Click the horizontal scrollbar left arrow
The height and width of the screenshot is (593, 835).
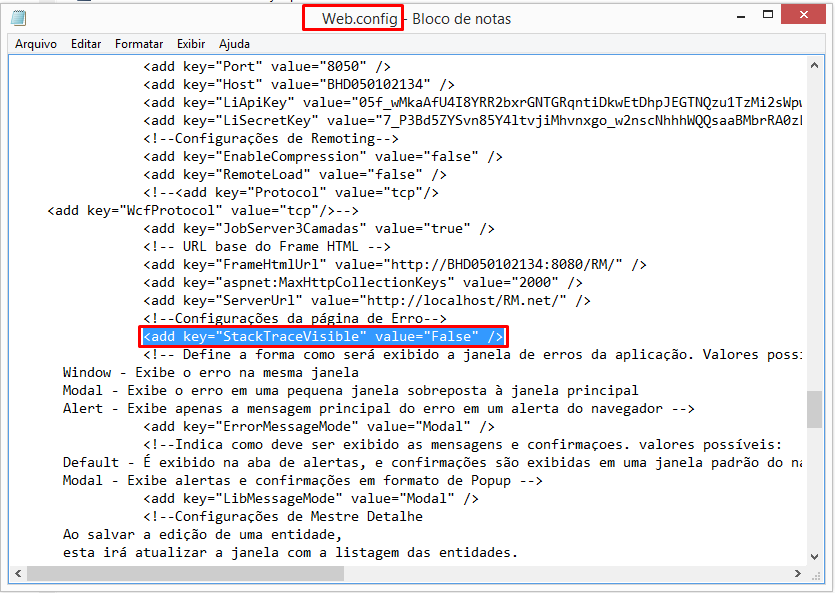(18, 573)
